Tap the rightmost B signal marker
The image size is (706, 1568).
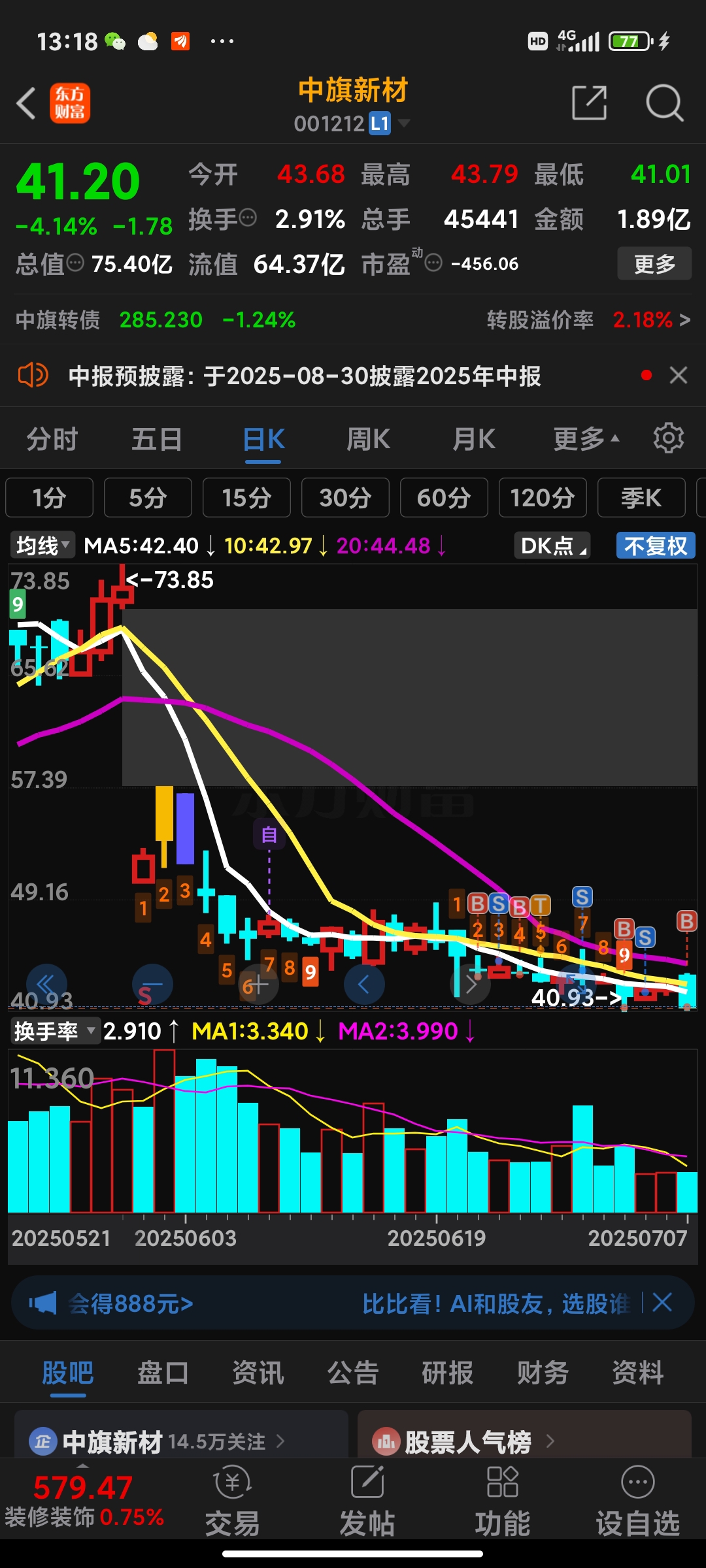tap(686, 921)
